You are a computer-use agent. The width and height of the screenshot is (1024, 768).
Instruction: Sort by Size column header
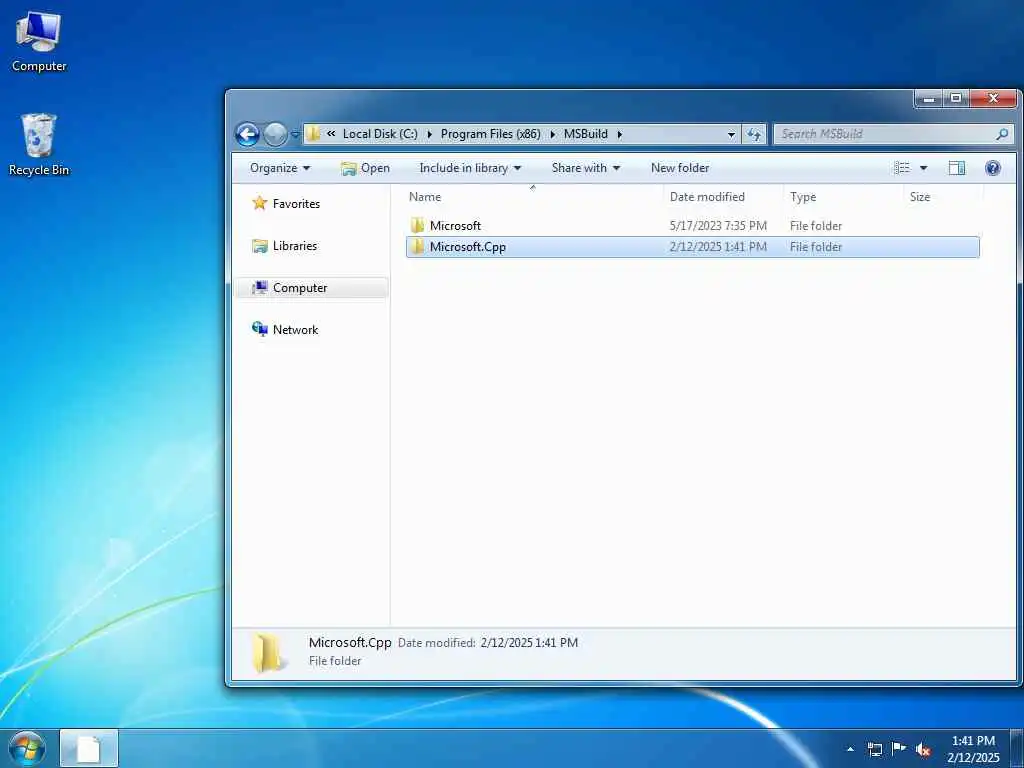click(943, 197)
